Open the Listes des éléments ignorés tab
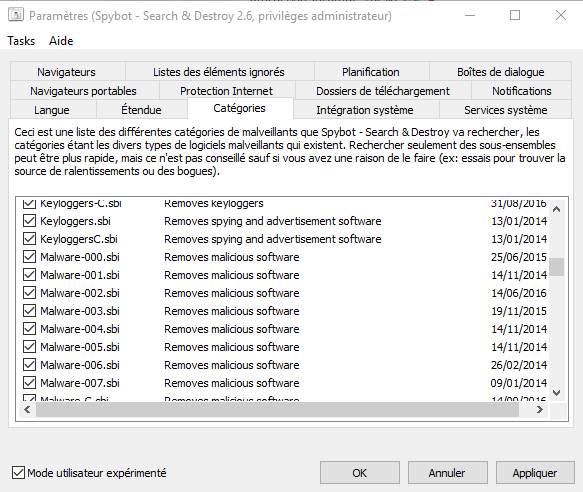583x492 pixels. [x=219, y=72]
